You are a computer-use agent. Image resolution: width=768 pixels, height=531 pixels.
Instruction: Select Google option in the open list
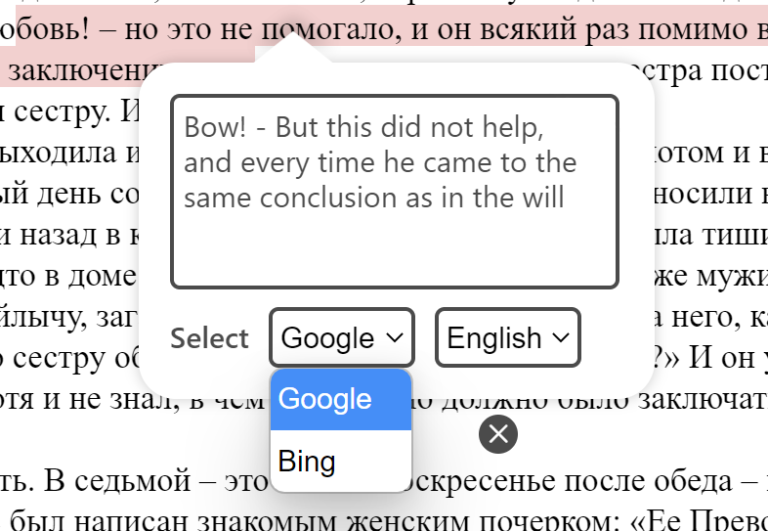[341, 400]
